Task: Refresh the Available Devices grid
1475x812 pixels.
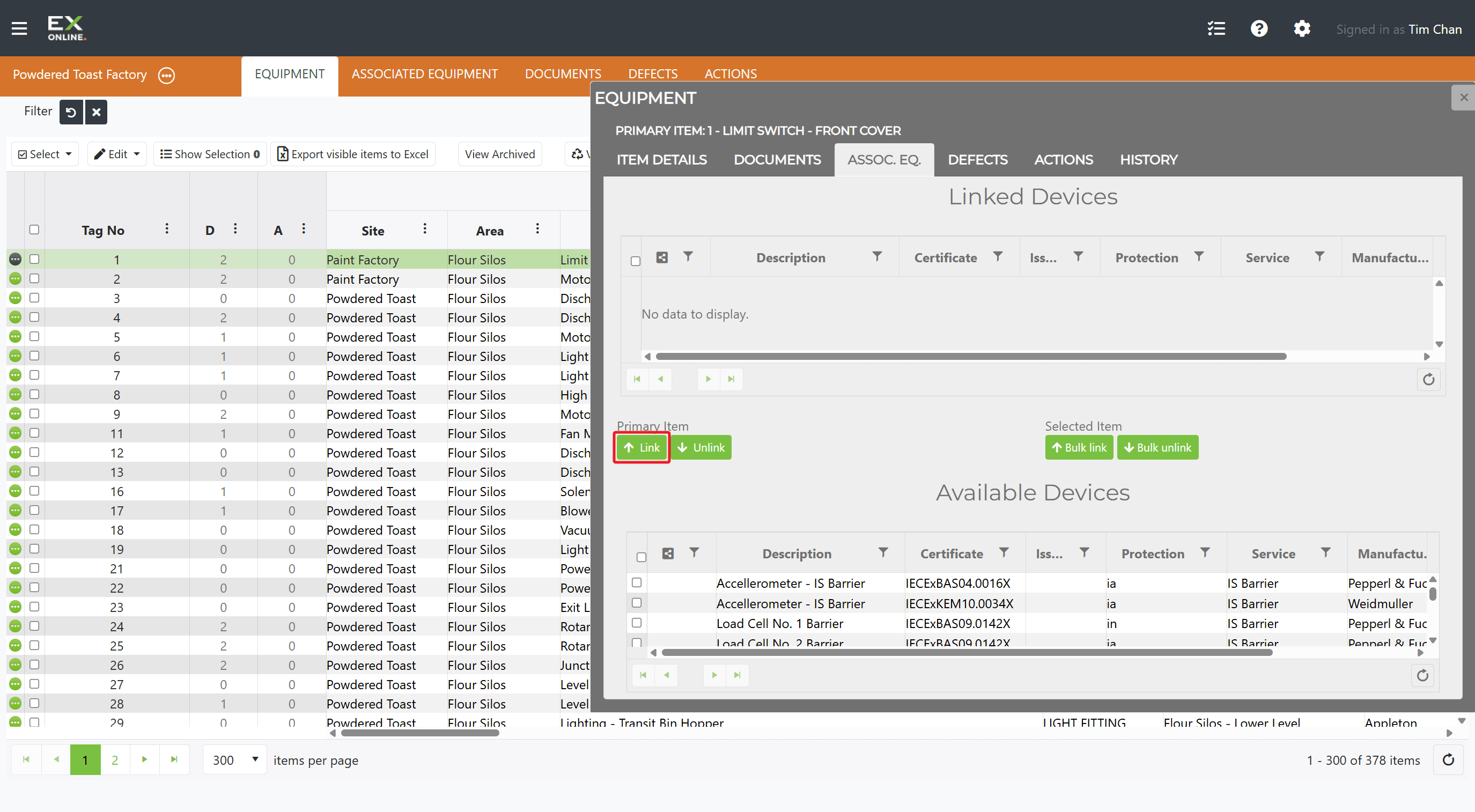Action: click(1422, 675)
